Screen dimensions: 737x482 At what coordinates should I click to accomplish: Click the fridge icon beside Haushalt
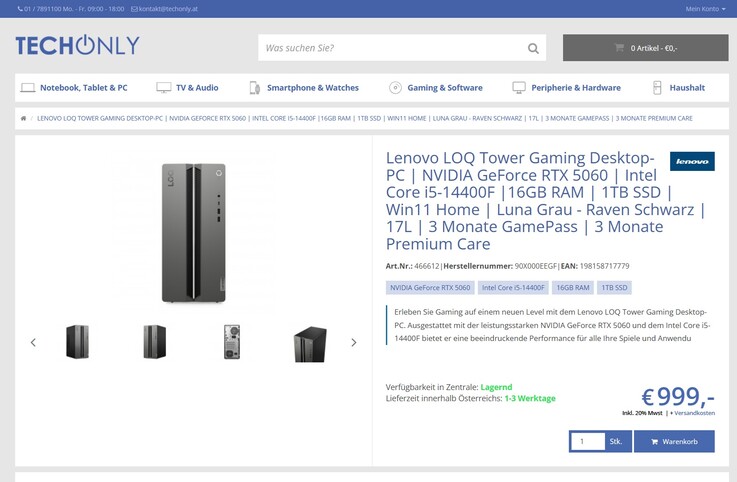pos(657,87)
